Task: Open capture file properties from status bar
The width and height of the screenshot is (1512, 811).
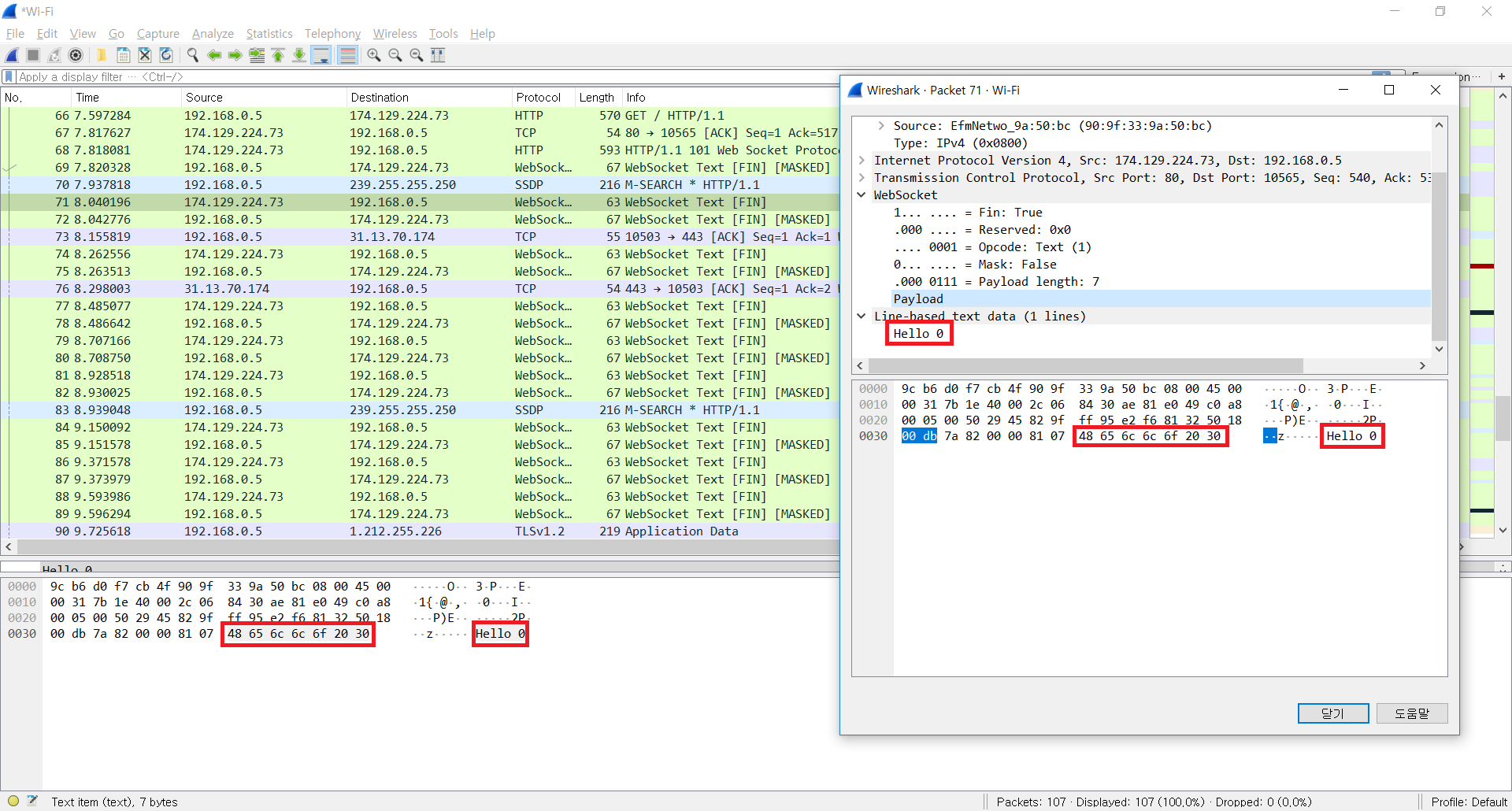Action: (32, 801)
